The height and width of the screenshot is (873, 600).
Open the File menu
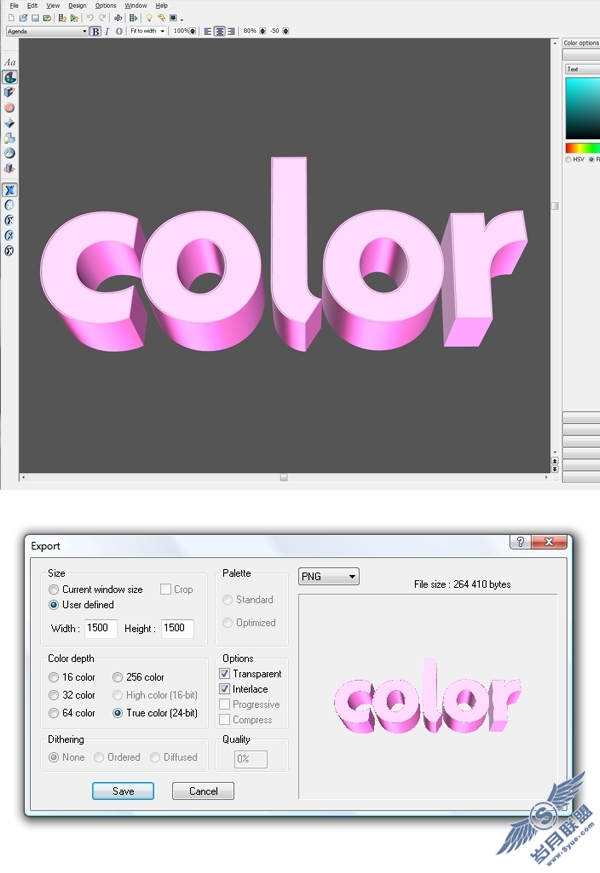pyautogui.click(x=14, y=6)
